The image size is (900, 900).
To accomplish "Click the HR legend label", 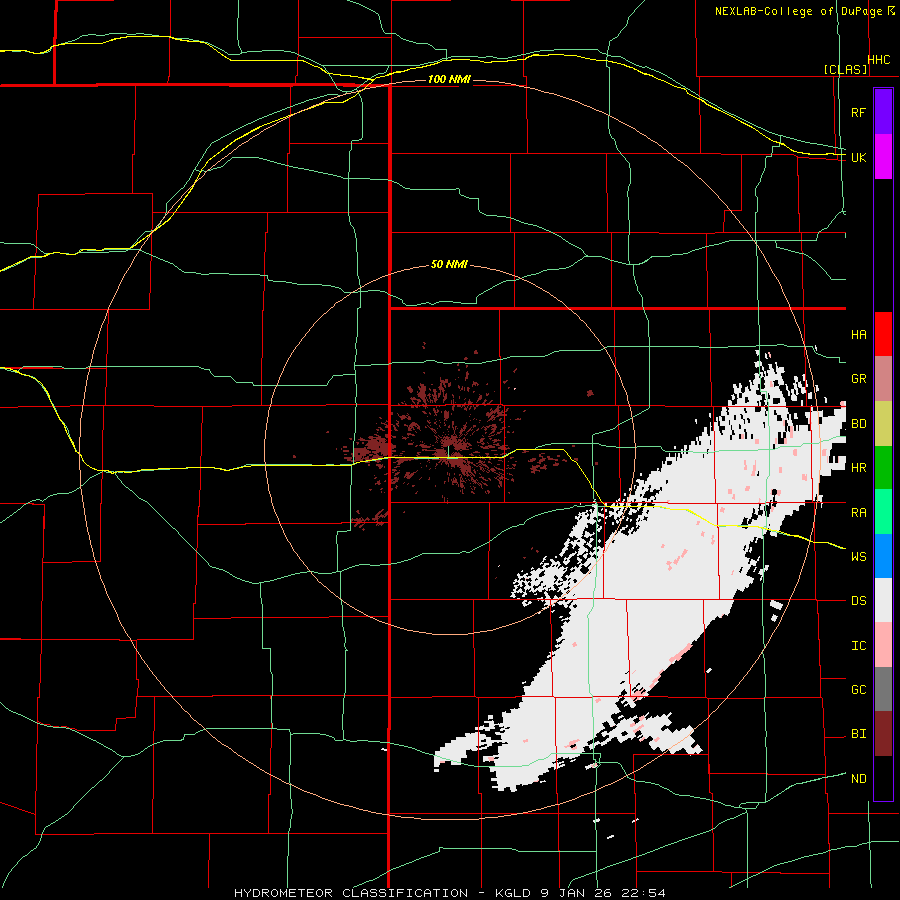I will [x=858, y=468].
